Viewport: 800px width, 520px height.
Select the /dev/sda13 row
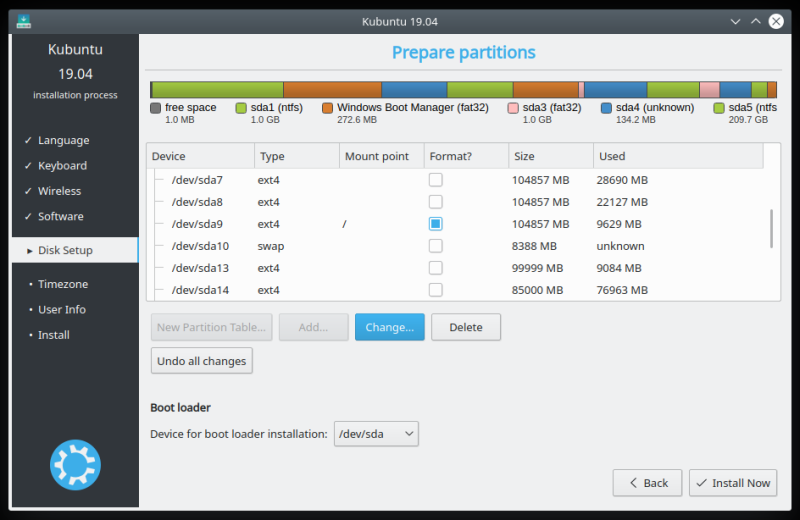point(455,267)
